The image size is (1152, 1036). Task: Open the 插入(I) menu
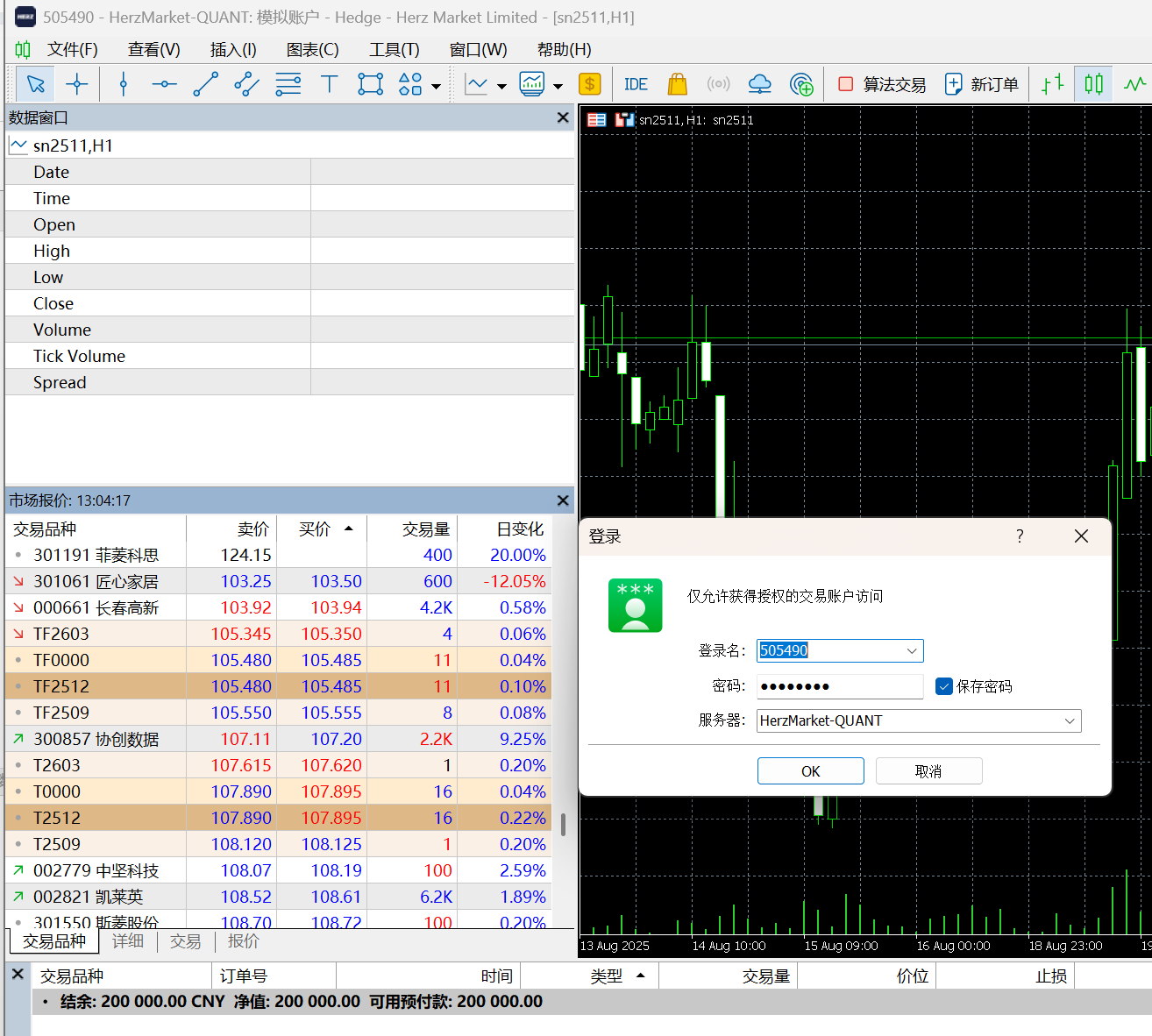[x=233, y=49]
